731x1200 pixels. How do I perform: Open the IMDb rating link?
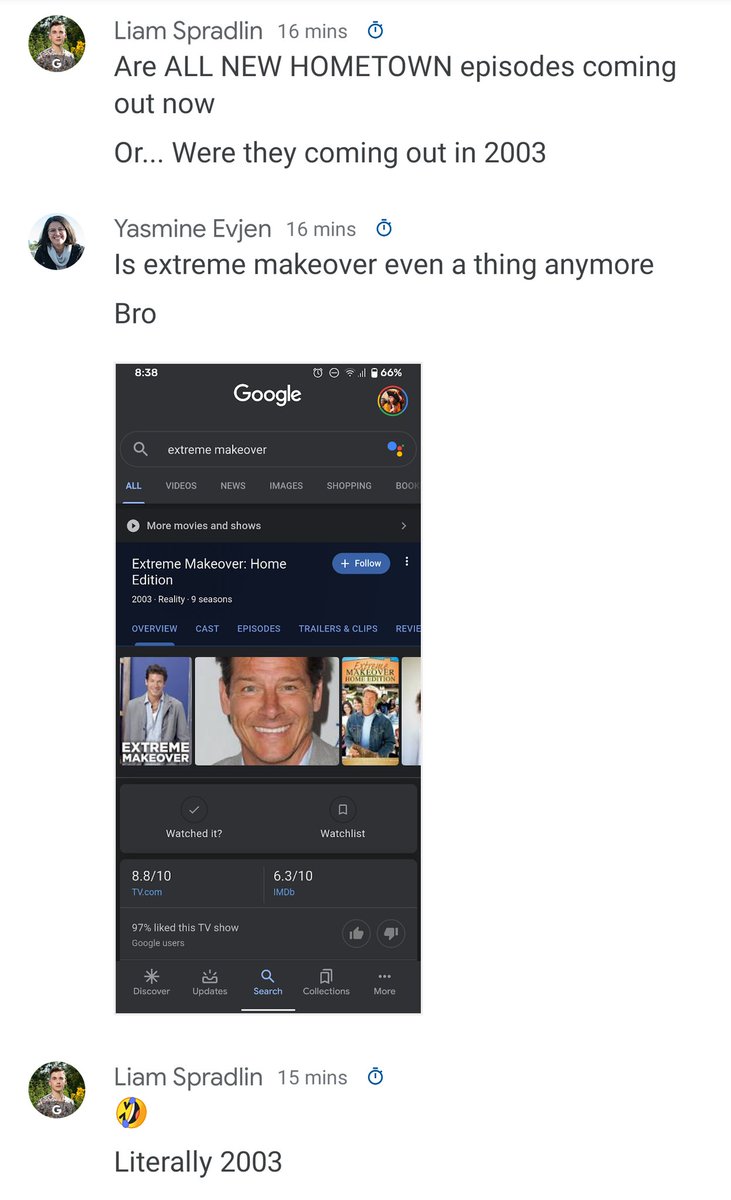pos(284,892)
